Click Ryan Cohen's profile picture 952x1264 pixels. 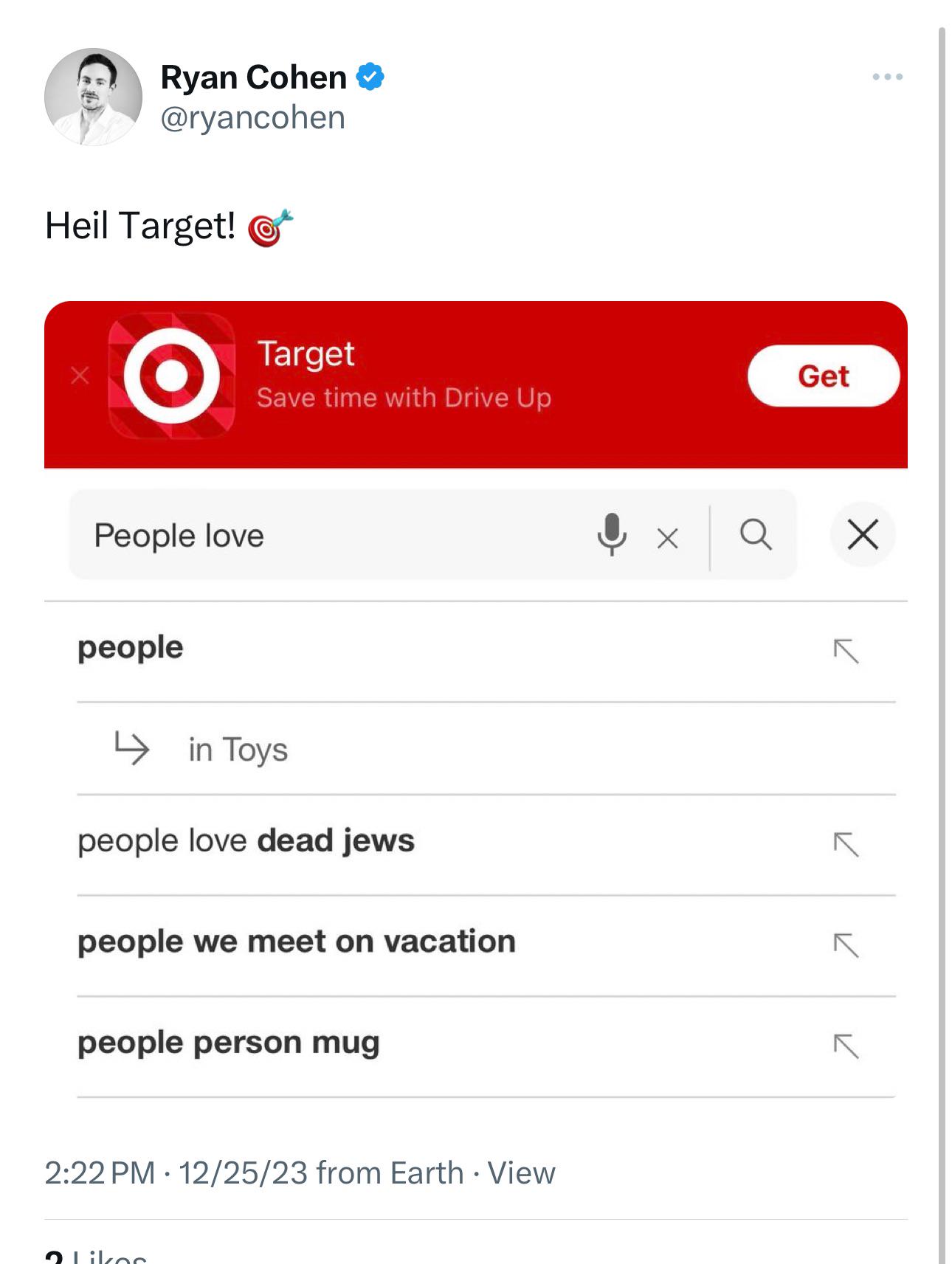click(93, 97)
